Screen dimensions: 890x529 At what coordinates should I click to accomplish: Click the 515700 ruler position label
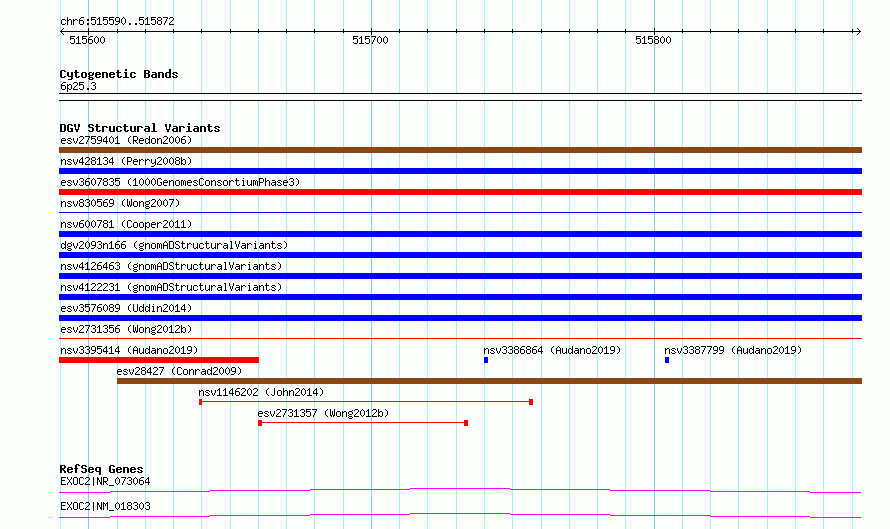click(370, 40)
